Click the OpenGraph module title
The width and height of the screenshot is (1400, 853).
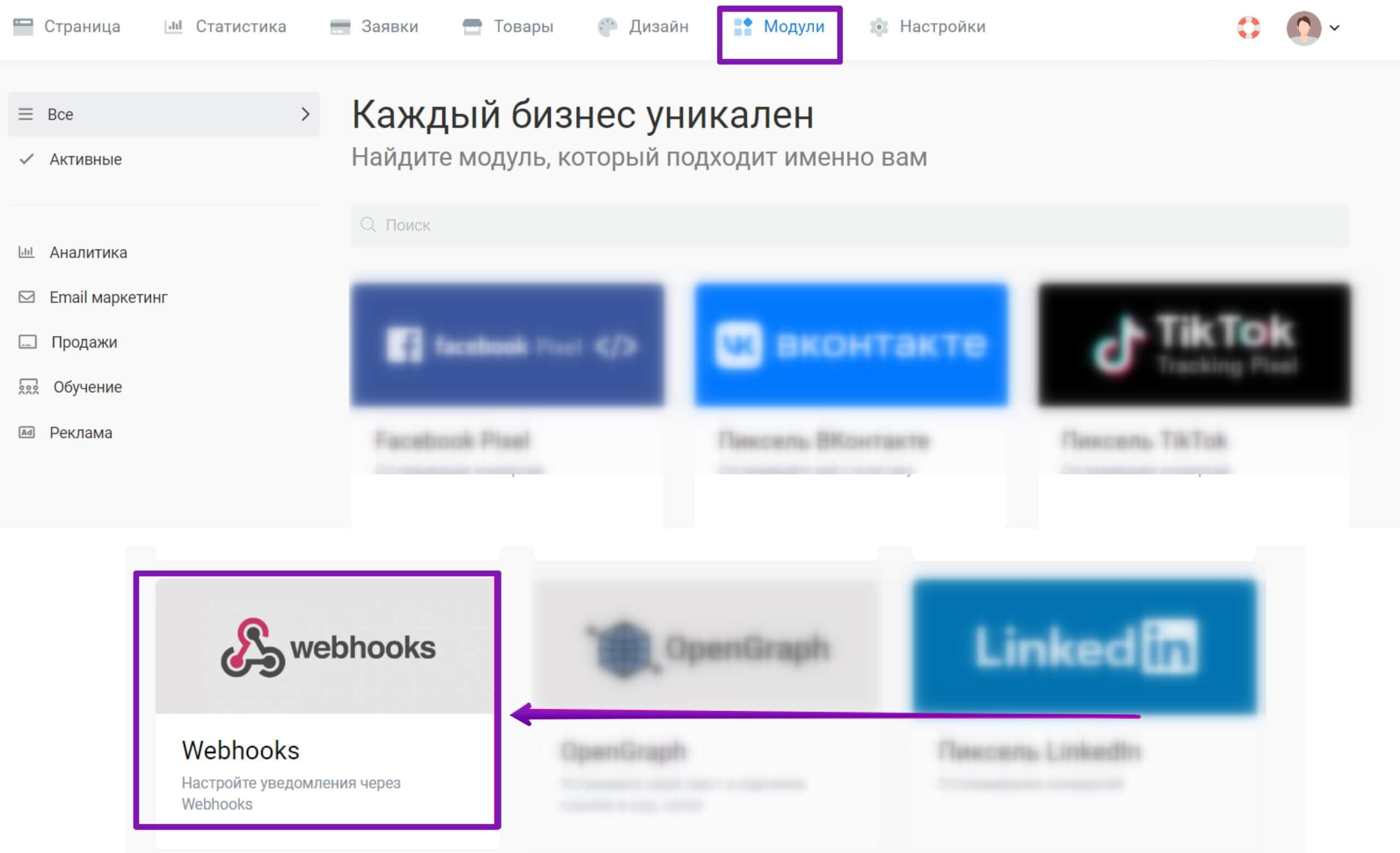(x=623, y=752)
